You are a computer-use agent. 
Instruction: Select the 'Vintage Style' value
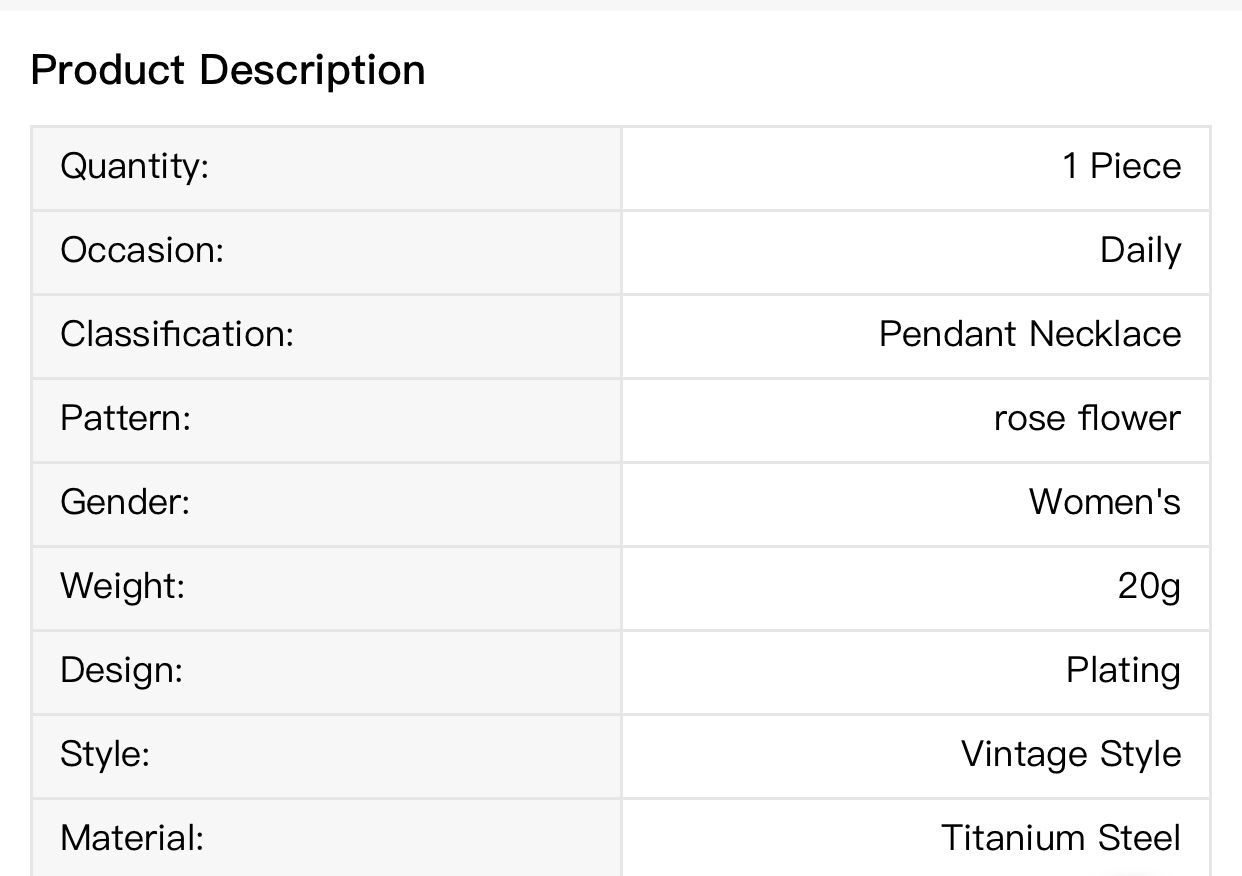tap(1070, 754)
